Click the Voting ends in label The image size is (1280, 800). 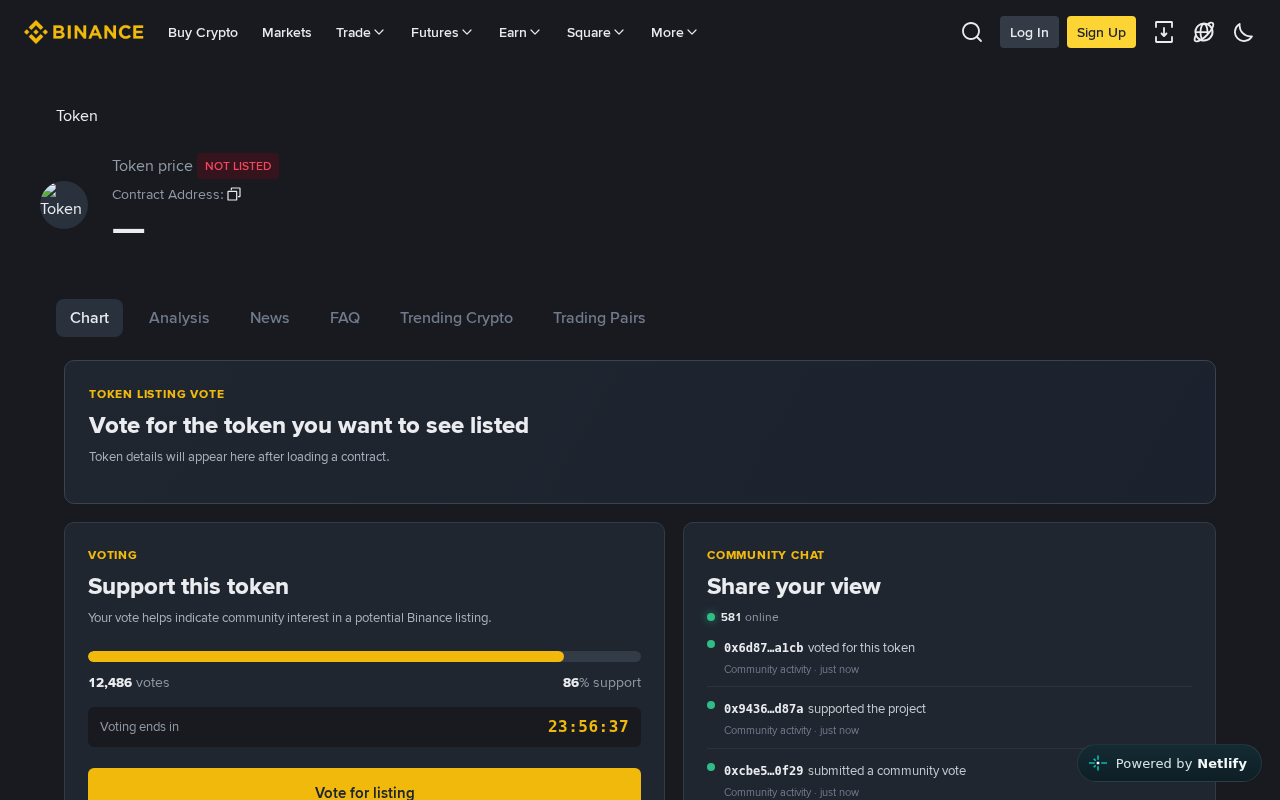(x=139, y=727)
